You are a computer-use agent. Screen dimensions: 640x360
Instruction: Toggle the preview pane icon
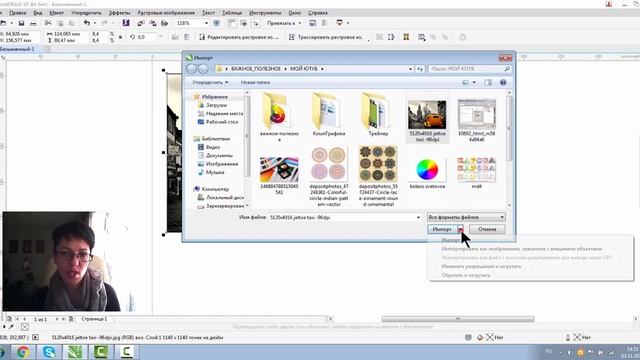pos(488,82)
